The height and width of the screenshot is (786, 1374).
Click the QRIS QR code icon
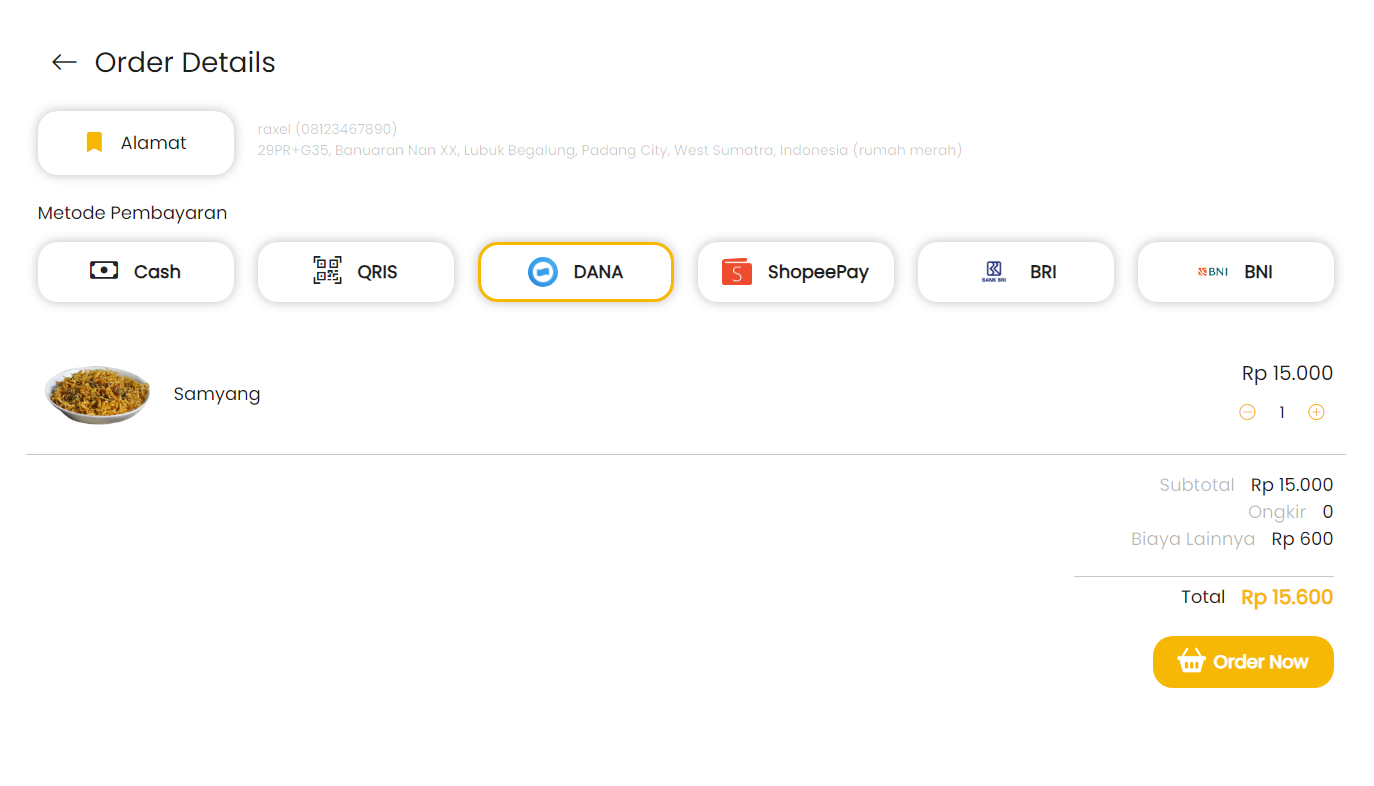tap(327, 271)
